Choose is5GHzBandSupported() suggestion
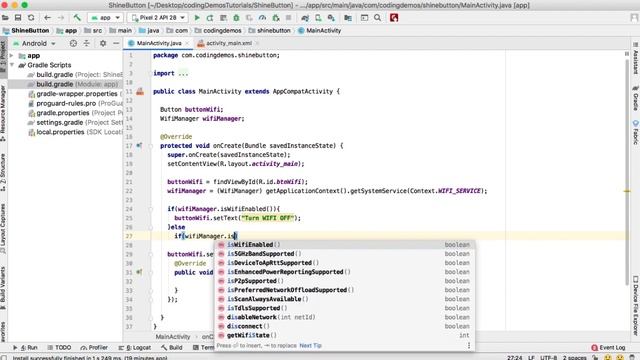Image resolution: width=640 pixels, height=360 pixels. (344, 253)
